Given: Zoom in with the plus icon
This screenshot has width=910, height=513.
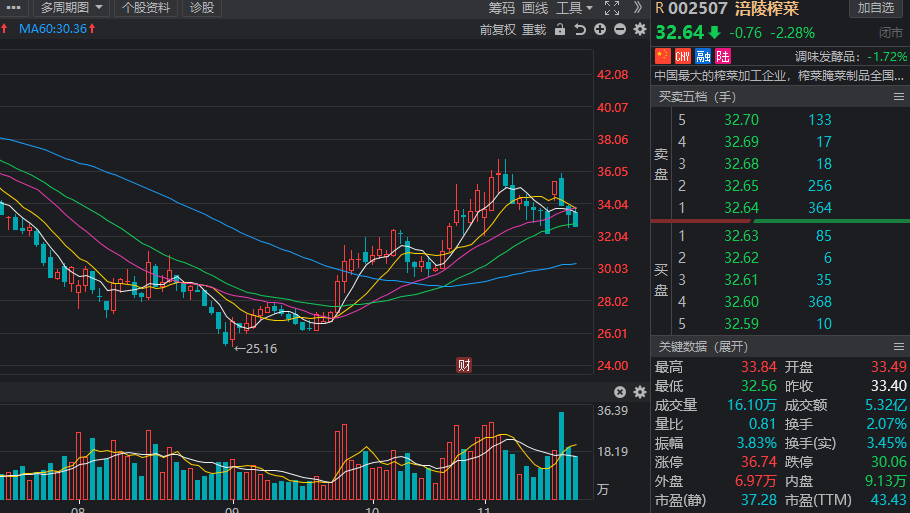Looking at the screenshot, I should click(600, 29).
